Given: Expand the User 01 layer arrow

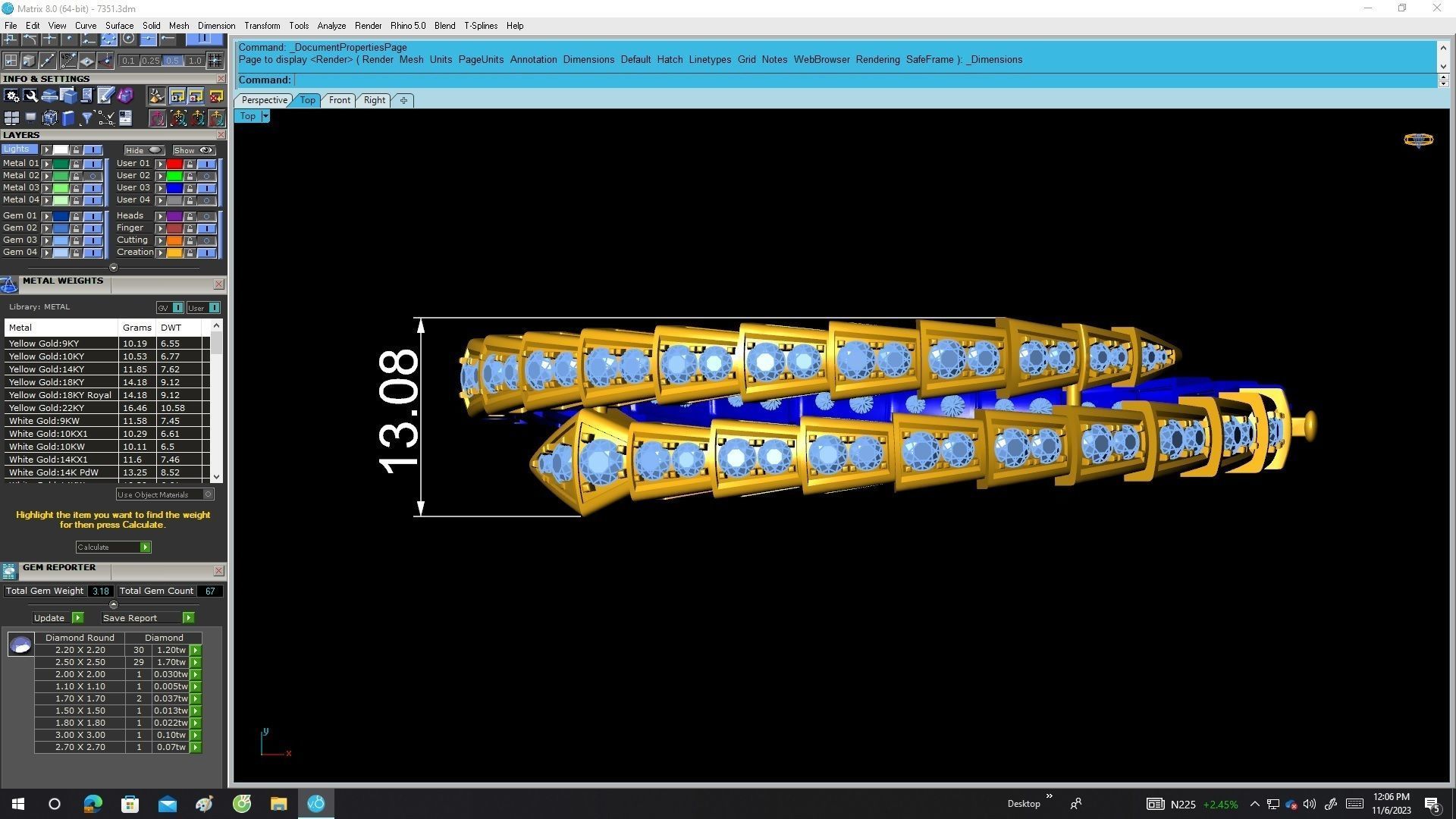Looking at the screenshot, I should pyautogui.click(x=160, y=164).
